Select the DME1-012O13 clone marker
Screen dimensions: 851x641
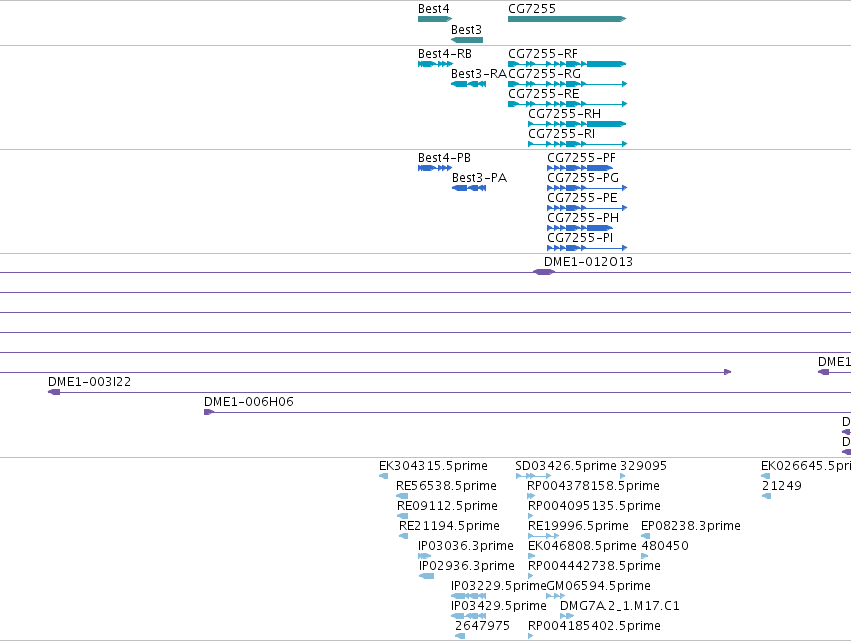point(544,272)
